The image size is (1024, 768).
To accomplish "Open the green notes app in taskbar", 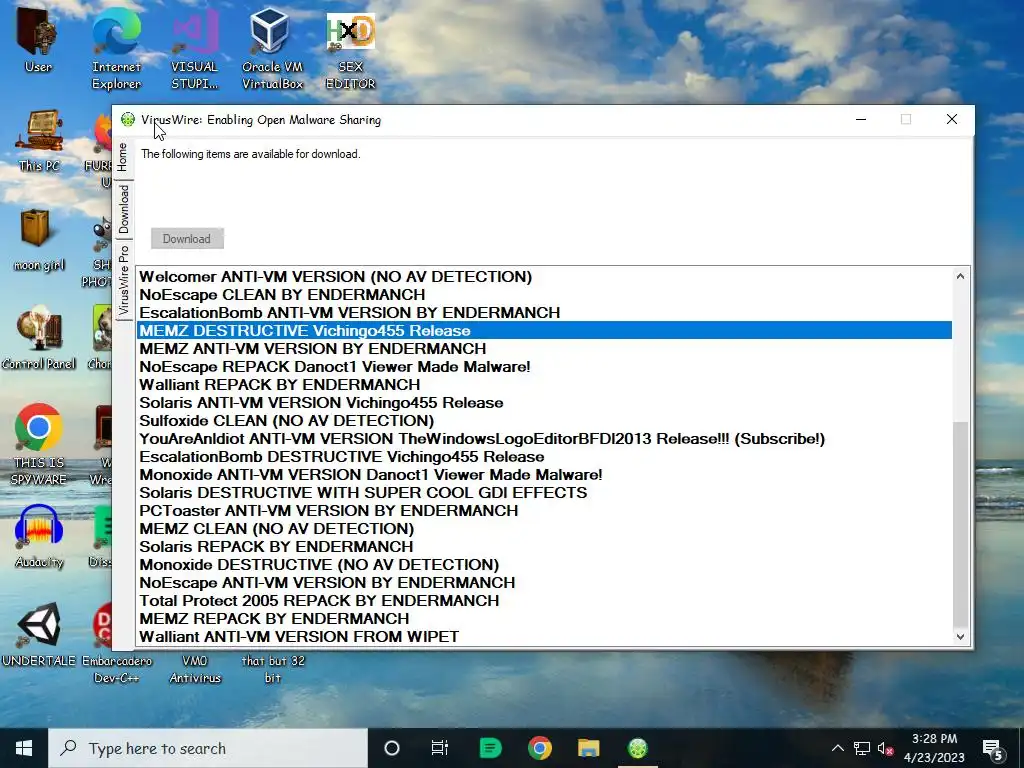I will [x=490, y=748].
